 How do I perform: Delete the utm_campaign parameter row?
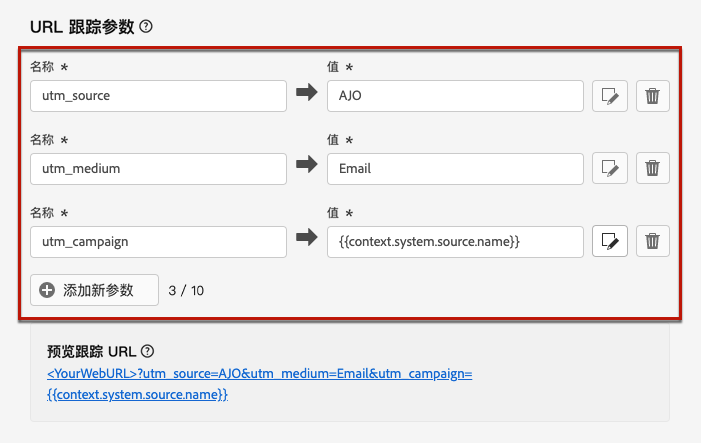click(x=652, y=241)
